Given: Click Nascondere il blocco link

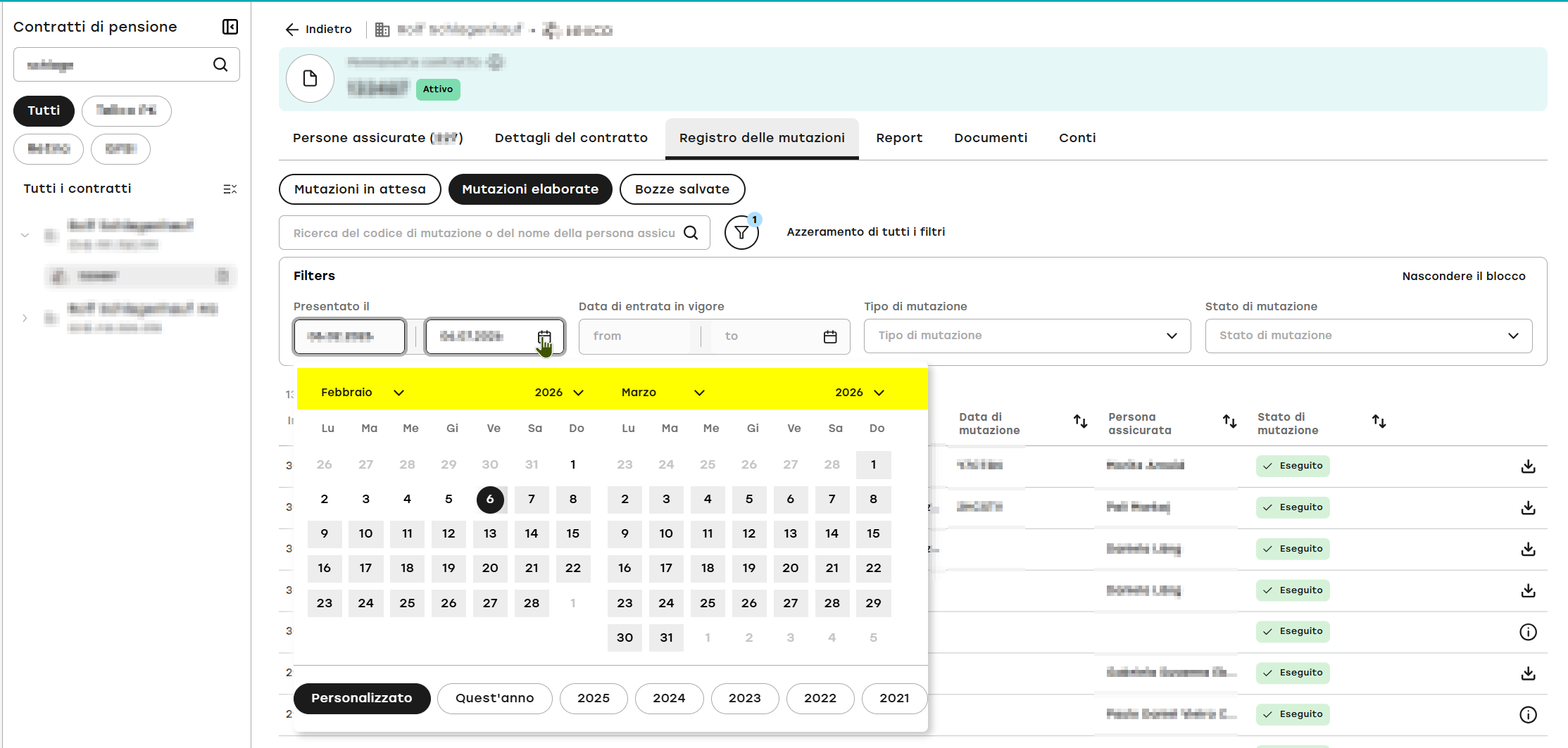Looking at the screenshot, I should 1464,277.
